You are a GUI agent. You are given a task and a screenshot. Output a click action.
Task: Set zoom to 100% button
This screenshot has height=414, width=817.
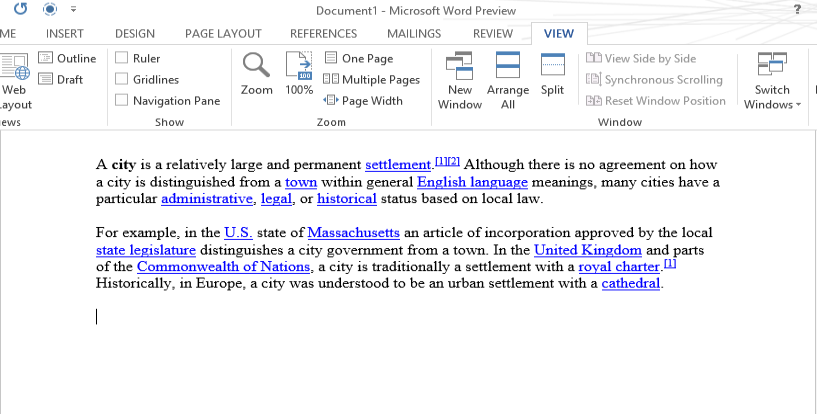pos(299,73)
